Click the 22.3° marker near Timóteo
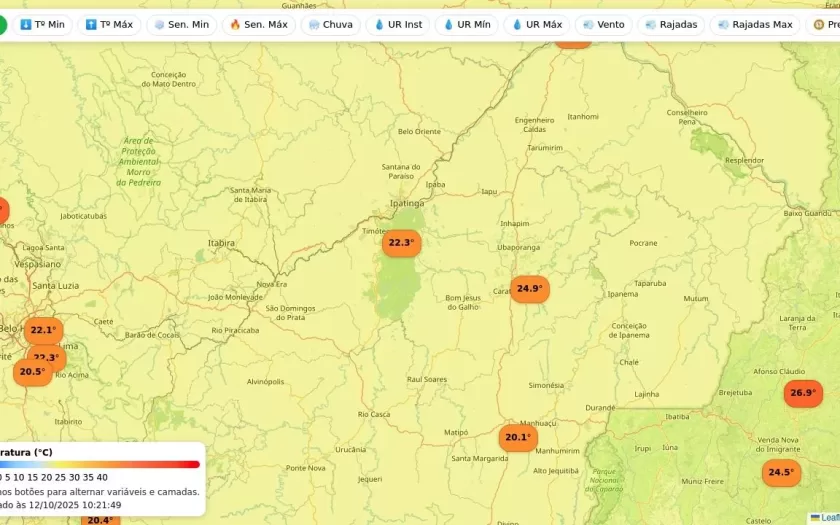Image resolution: width=840 pixels, height=525 pixels. (401, 243)
